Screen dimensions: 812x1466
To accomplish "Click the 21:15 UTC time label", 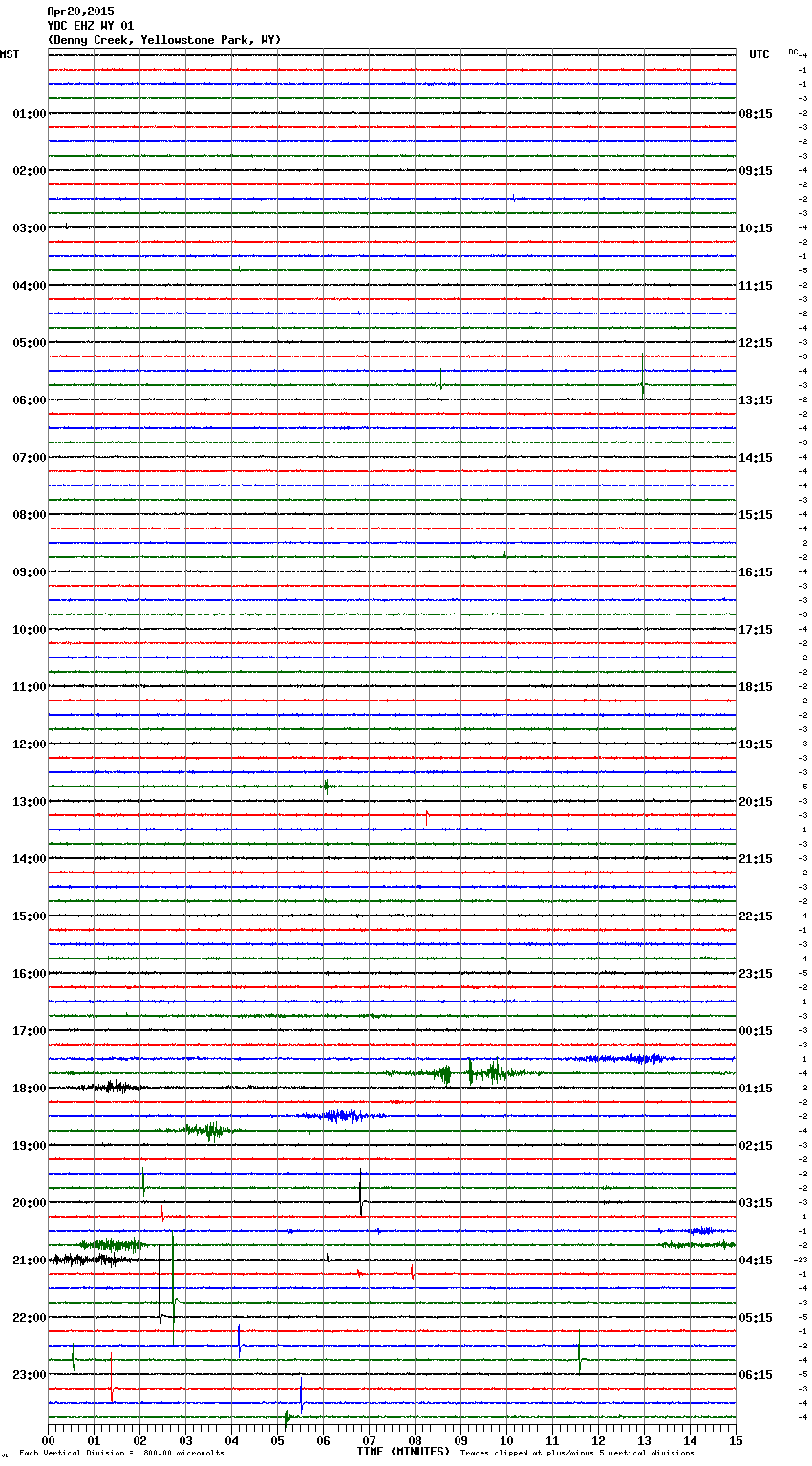I will coord(756,859).
